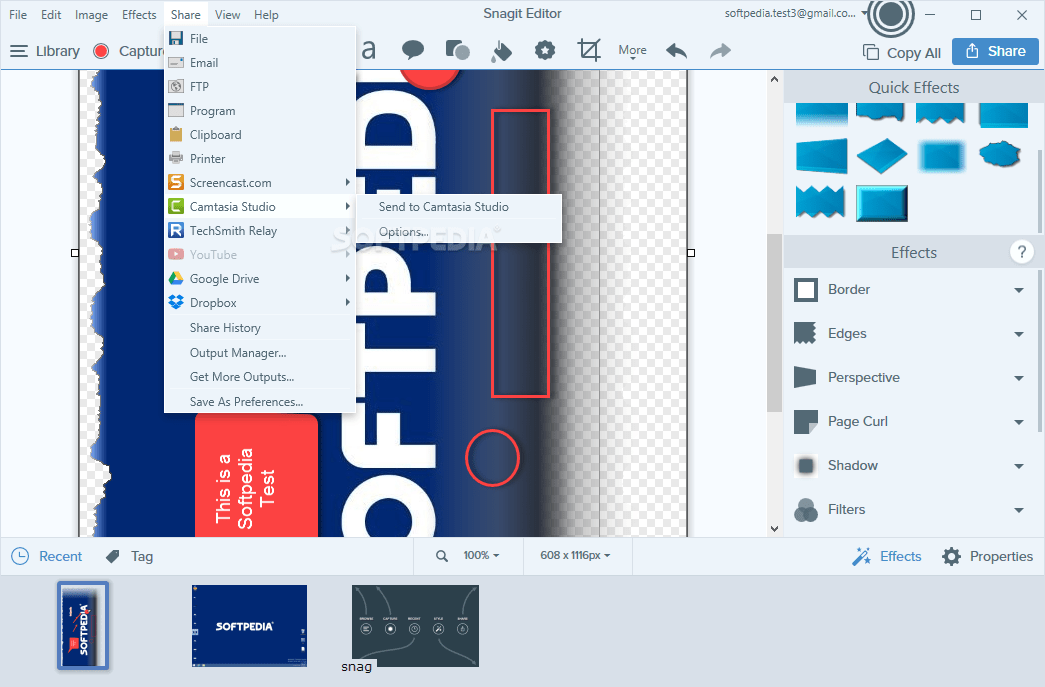
Task: Choose FTP output in Share menu
Action: (260, 87)
